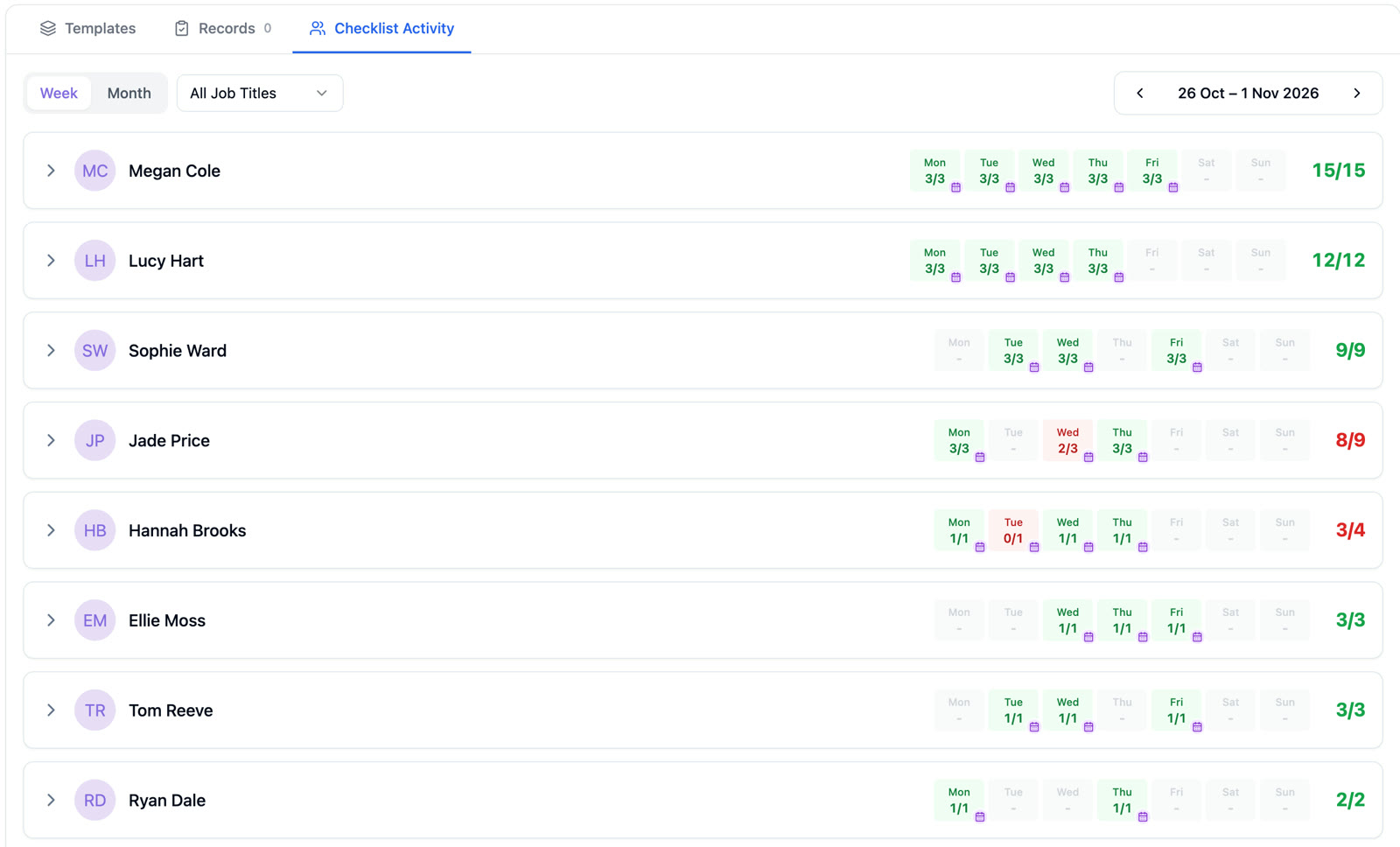The image size is (1400, 847).
Task: Open Hannah Brooks's Tuesday calendar icon
Action: (1034, 547)
